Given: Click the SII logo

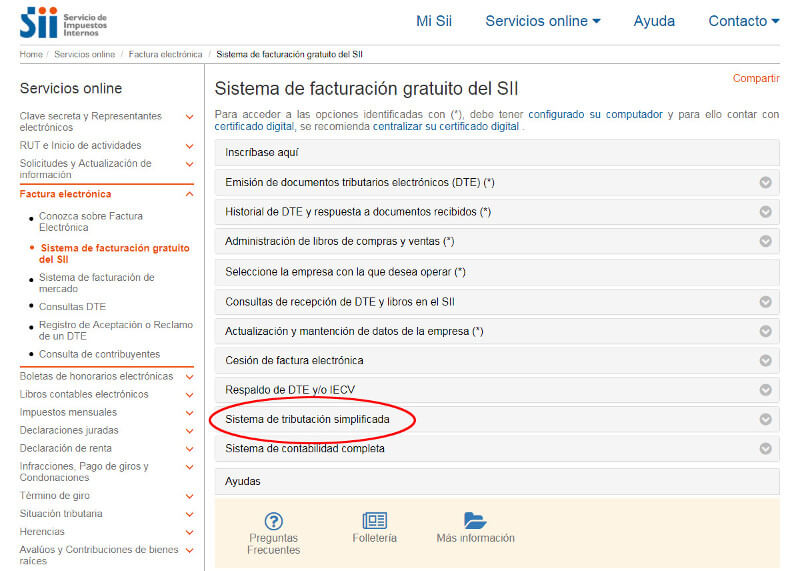Looking at the screenshot, I should pyautogui.click(x=62, y=21).
